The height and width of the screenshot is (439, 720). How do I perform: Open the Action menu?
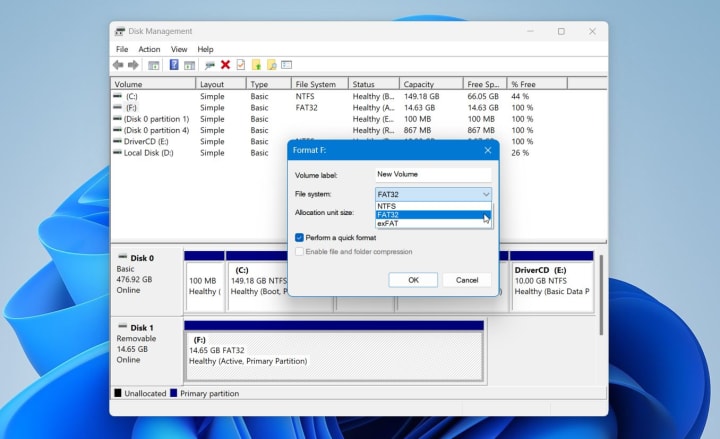coord(149,49)
